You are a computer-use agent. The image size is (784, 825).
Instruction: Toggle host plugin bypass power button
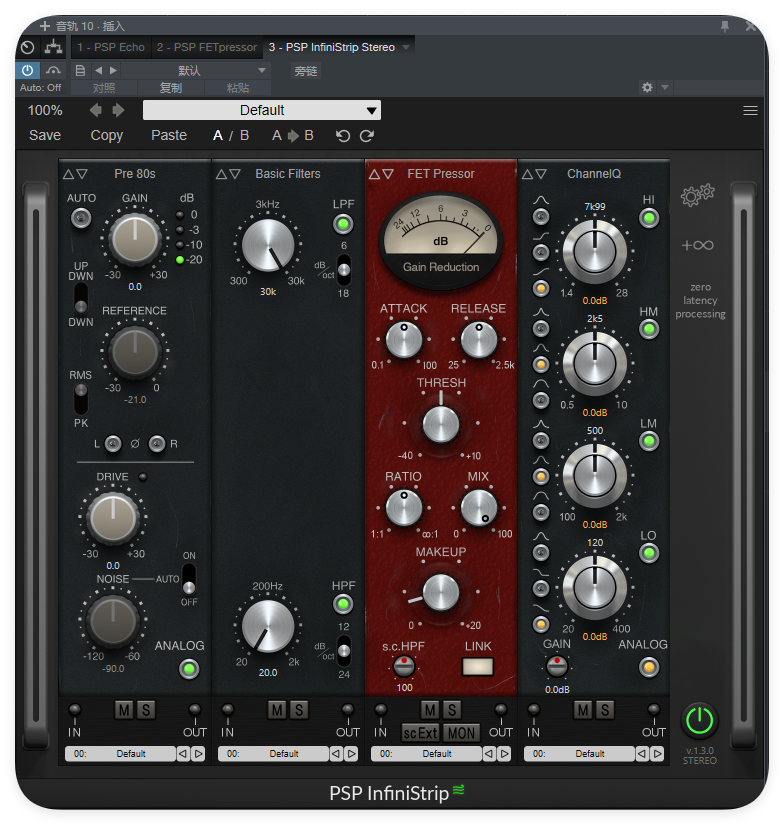click(x=27, y=71)
